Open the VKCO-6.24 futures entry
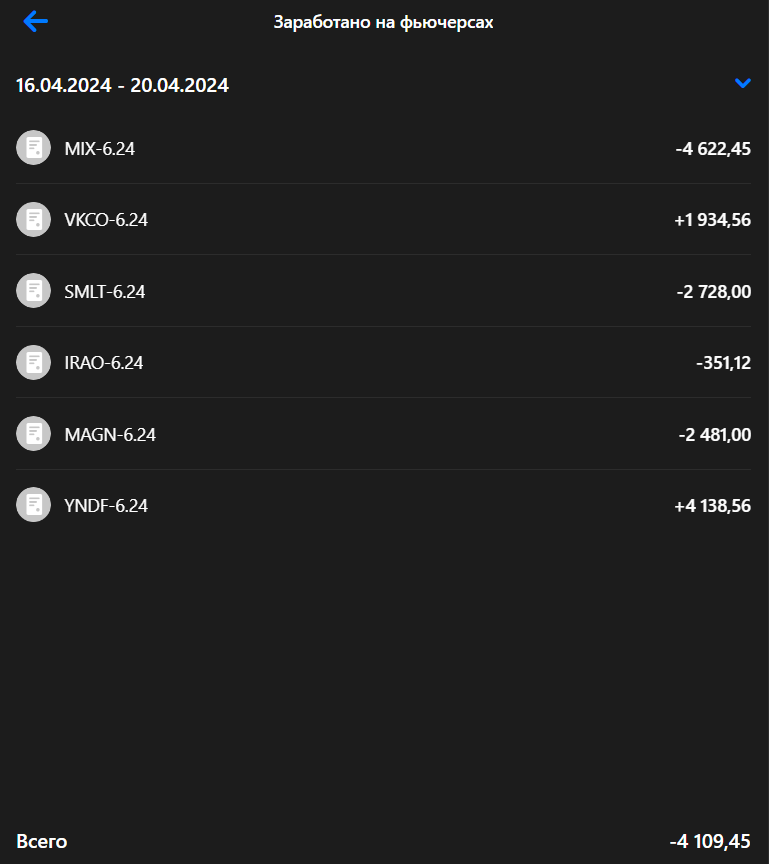The width and height of the screenshot is (769, 864). [x=383, y=219]
